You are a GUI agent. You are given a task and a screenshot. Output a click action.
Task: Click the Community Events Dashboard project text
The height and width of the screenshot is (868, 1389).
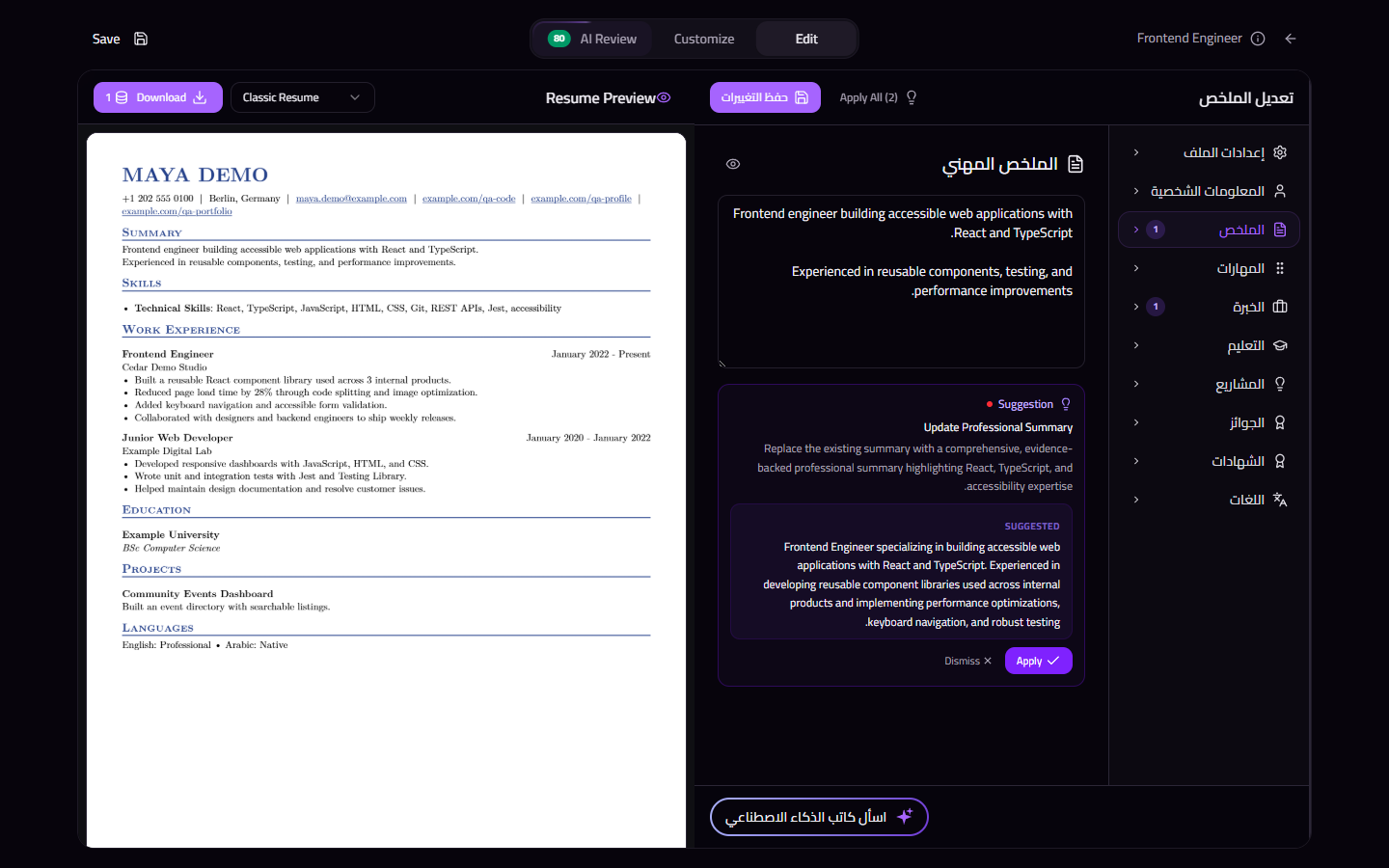click(x=198, y=594)
